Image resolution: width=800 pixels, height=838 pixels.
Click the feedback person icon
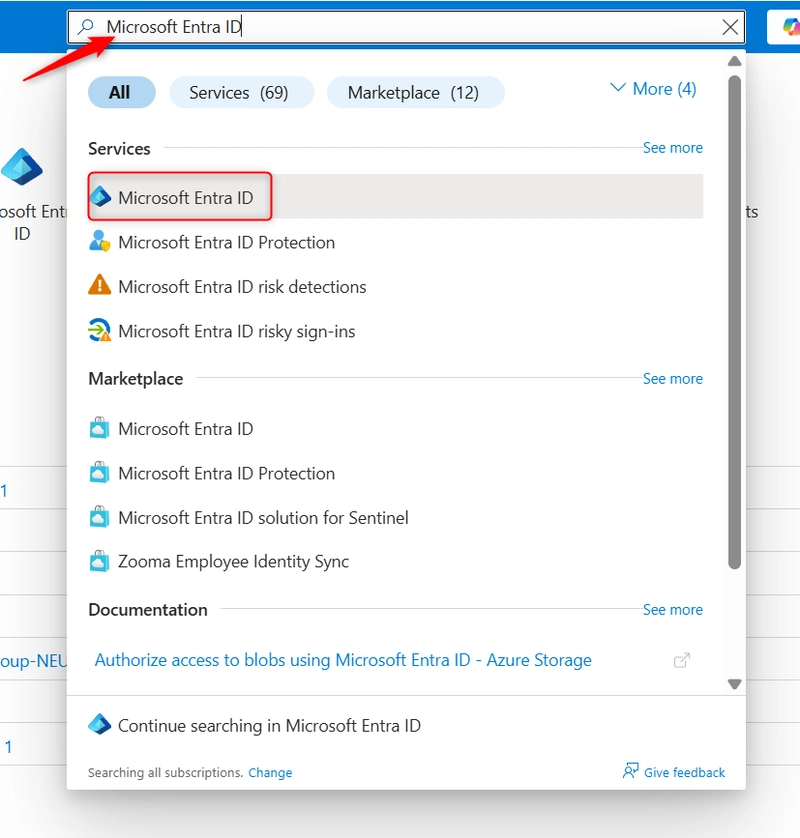click(631, 770)
